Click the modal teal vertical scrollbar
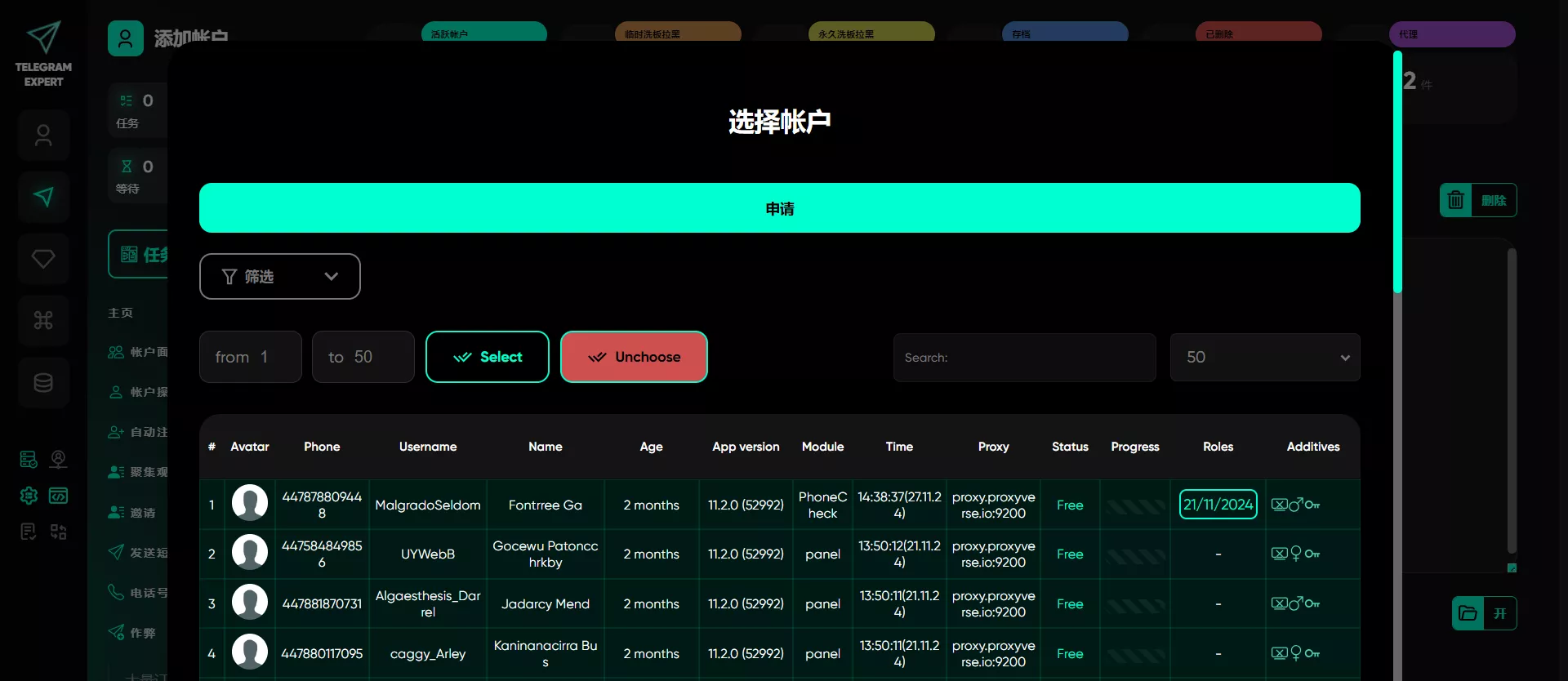This screenshot has height=681, width=1568. coord(1397,171)
